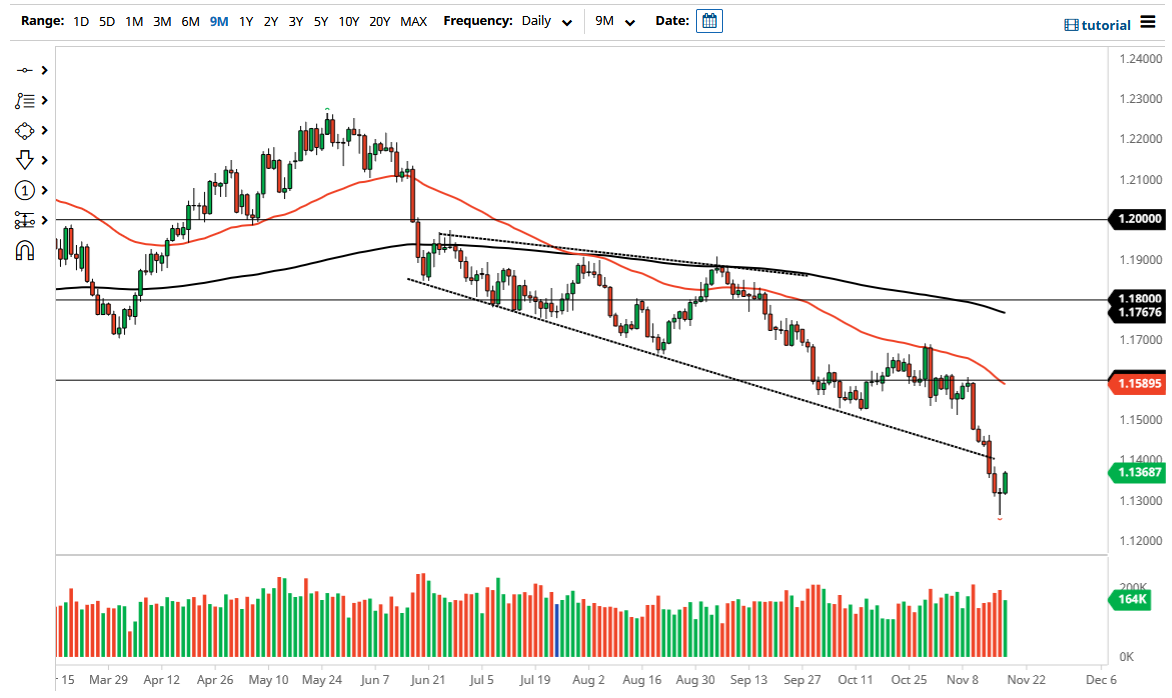The width and height of the screenshot is (1172, 698).
Task: Open the Date calendar picker
Action: coord(709,20)
